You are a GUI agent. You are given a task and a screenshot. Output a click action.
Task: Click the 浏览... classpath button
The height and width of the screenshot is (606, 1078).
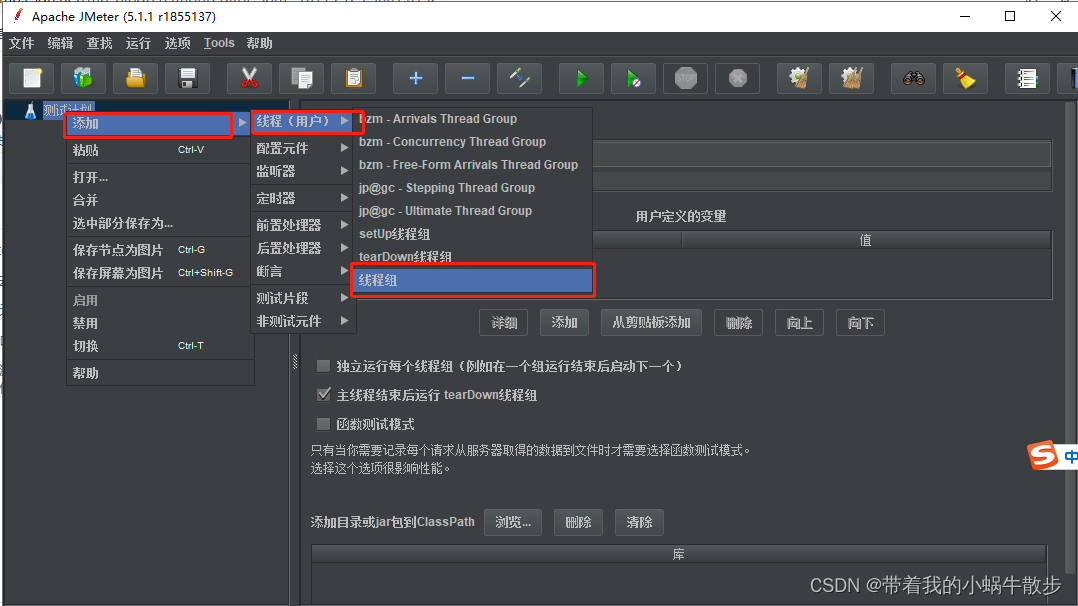click(x=513, y=522)
